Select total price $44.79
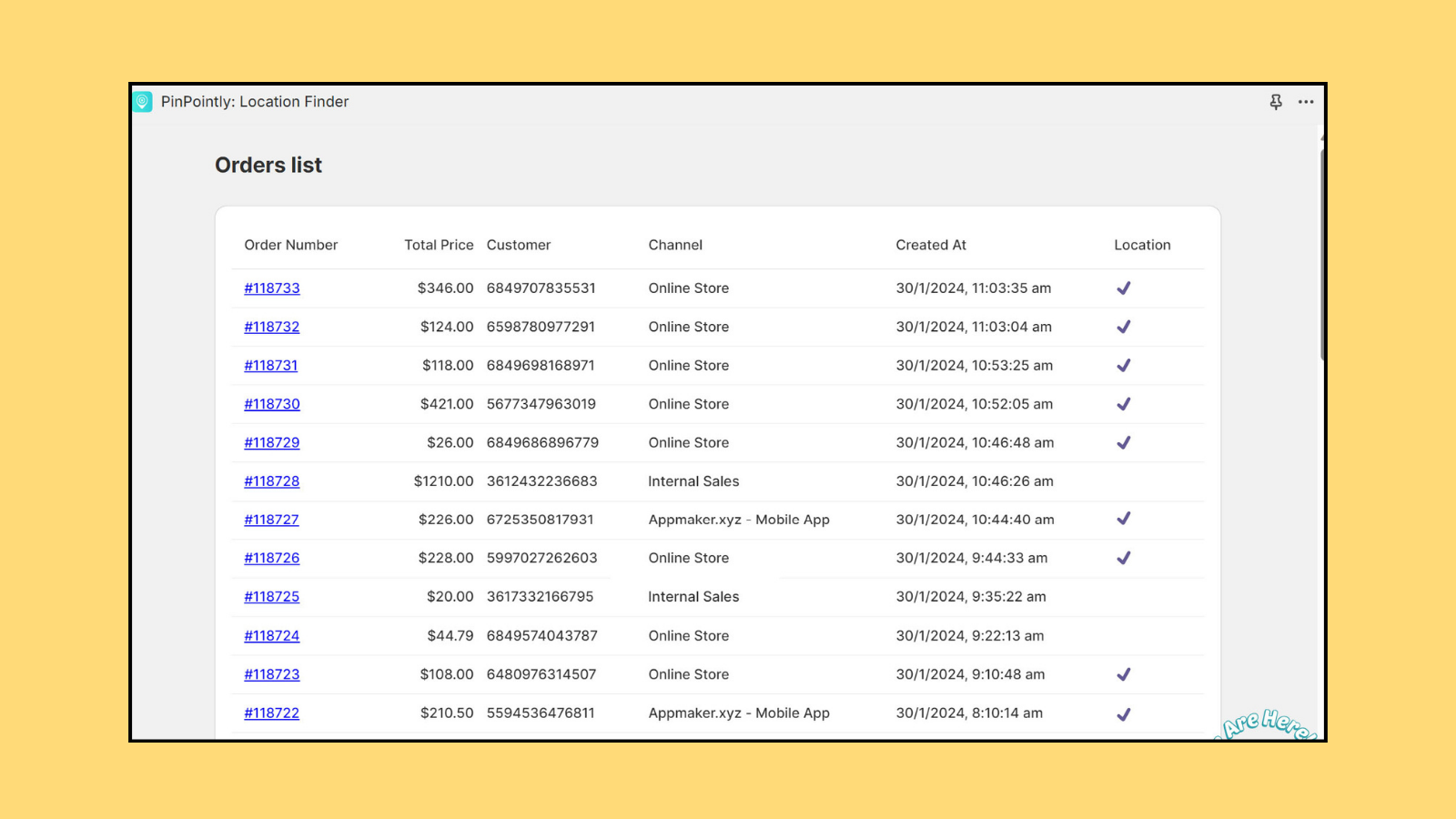This screenshot has width=1456, height=819. pos(450,636)
